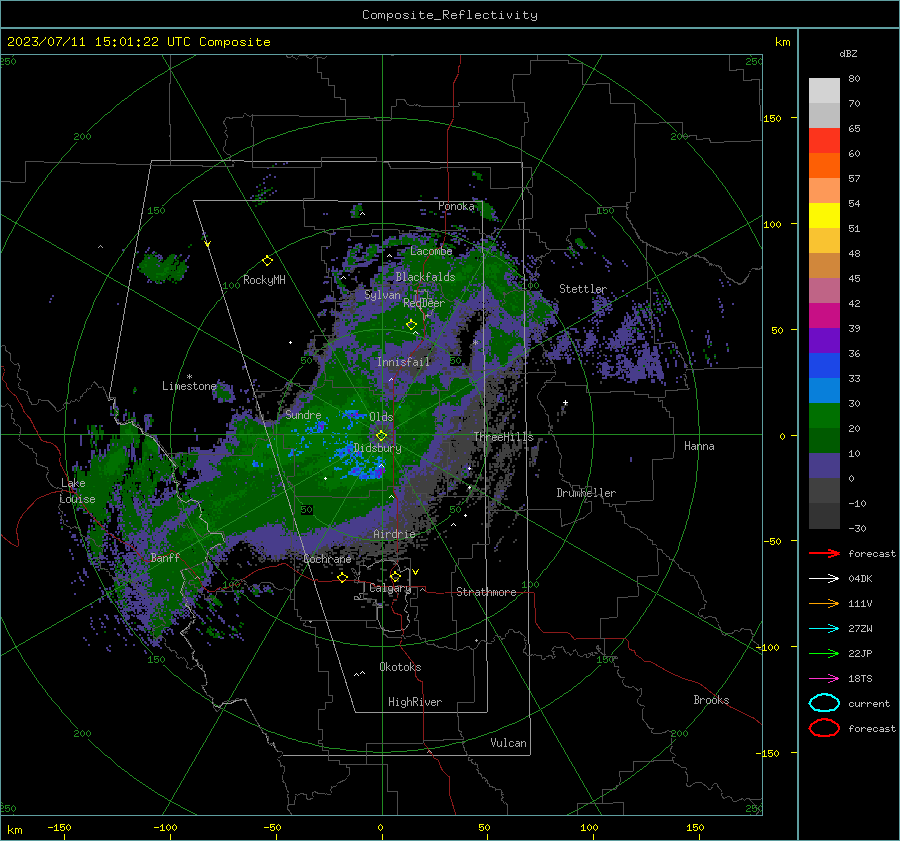Image resolution: width=900 pixels, height=841 pixels.
Task: Click the ThreeHills label
Action: pyautogui.click(x=503, y=437)
